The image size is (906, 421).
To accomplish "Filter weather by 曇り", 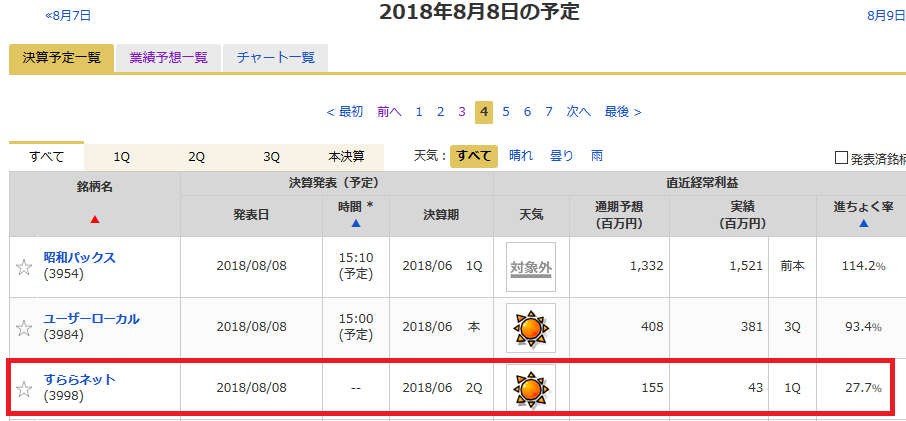I will point(562,156).
